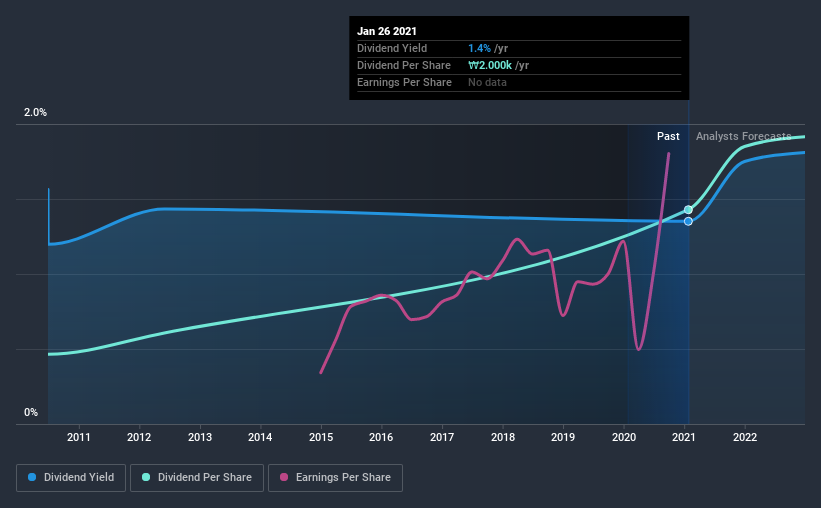Click the tooltip date 'Jan 26 2021'
The height and width of the screenshot is (508, 821).
387,31
